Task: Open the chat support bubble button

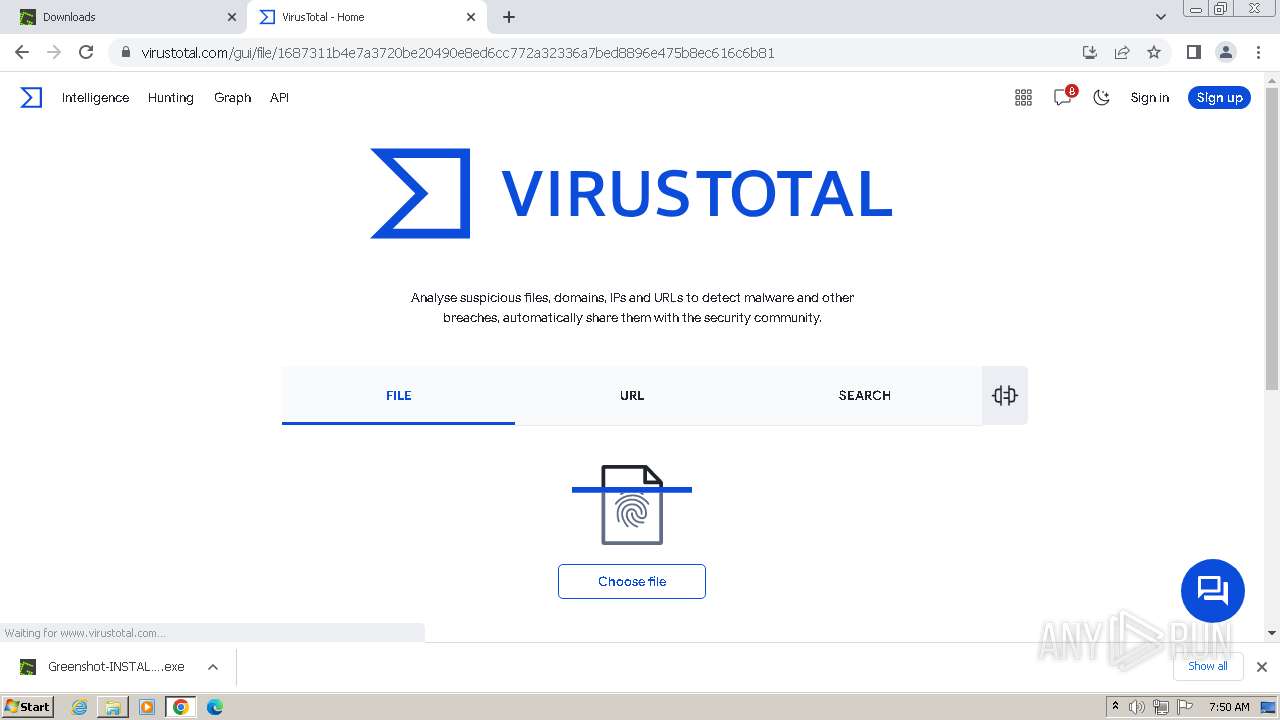Action: 1212,591
